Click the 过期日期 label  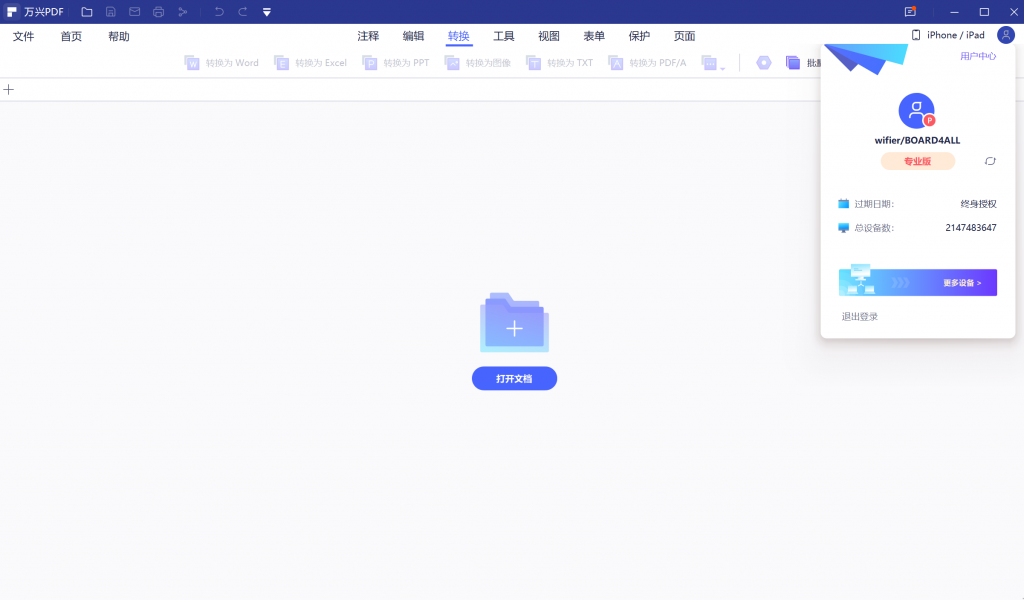click(x=874, y=204)
